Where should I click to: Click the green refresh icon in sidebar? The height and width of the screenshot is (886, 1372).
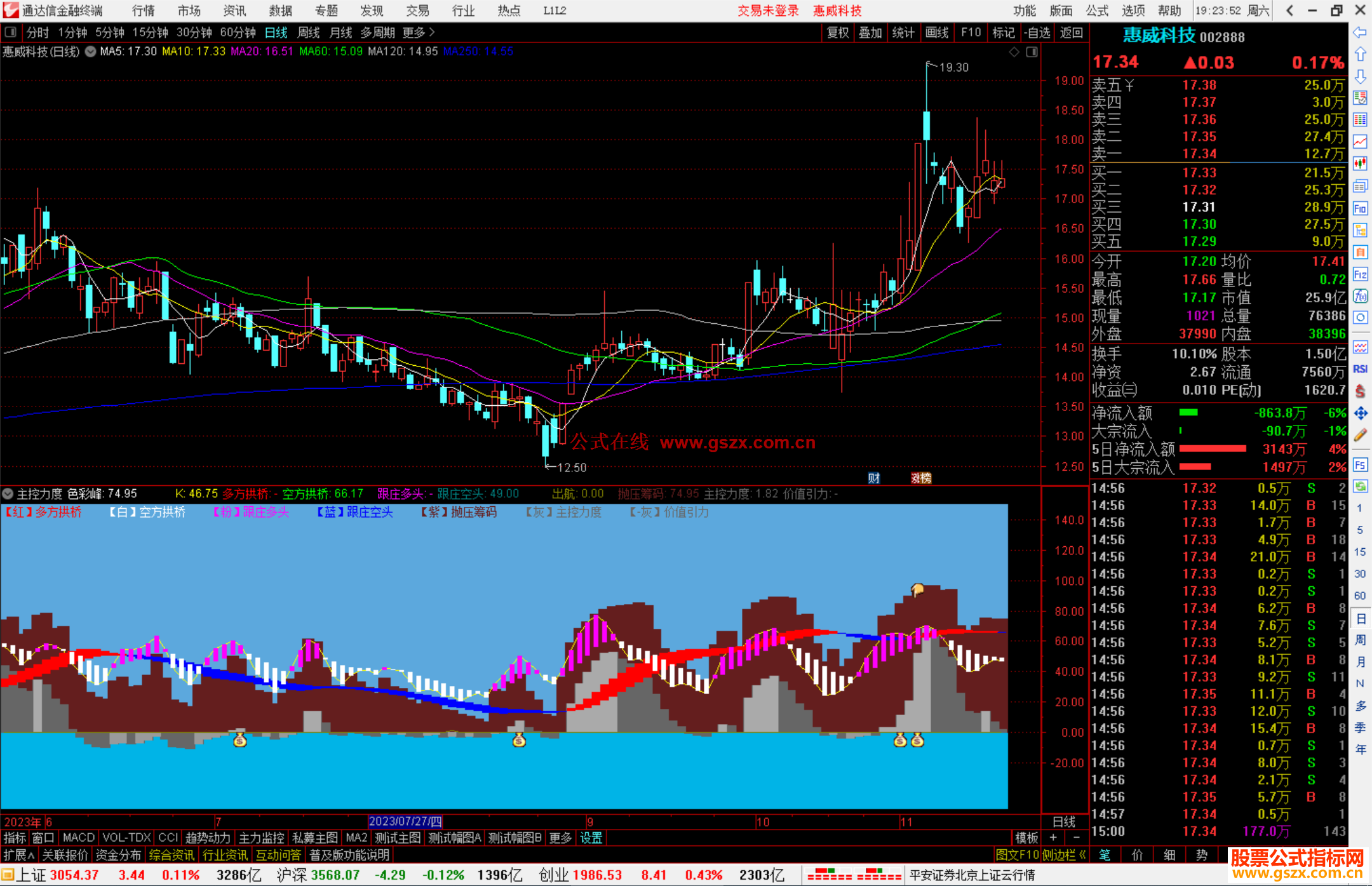coord(1360,487)
